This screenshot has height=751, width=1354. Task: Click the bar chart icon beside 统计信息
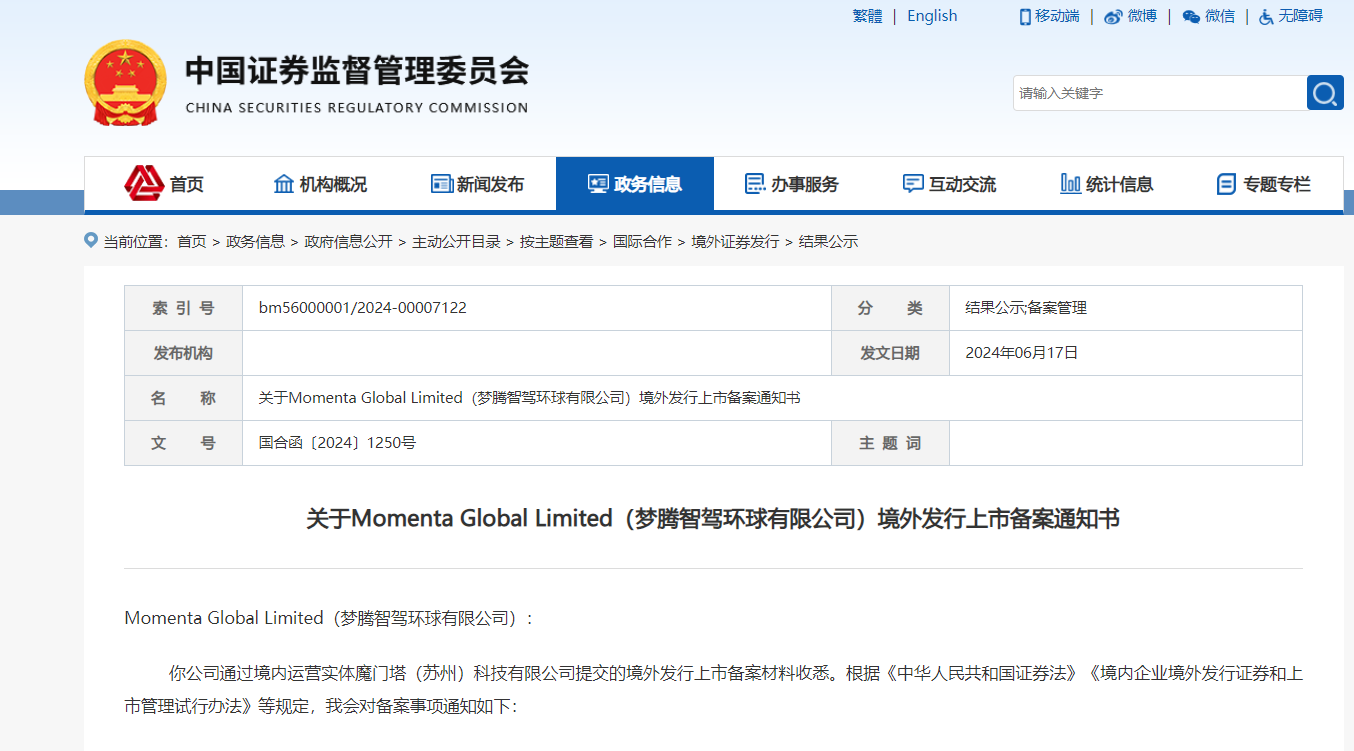(1070, 184)
